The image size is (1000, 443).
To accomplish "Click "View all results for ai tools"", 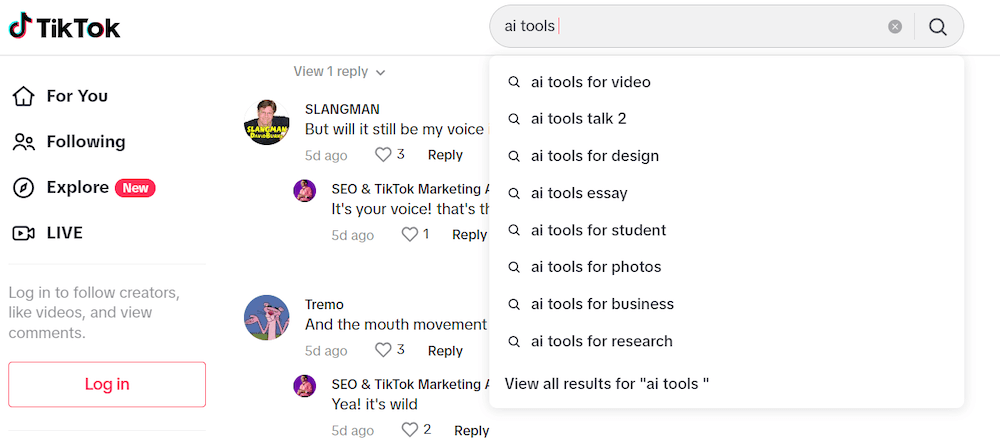I will coord(607,384).
